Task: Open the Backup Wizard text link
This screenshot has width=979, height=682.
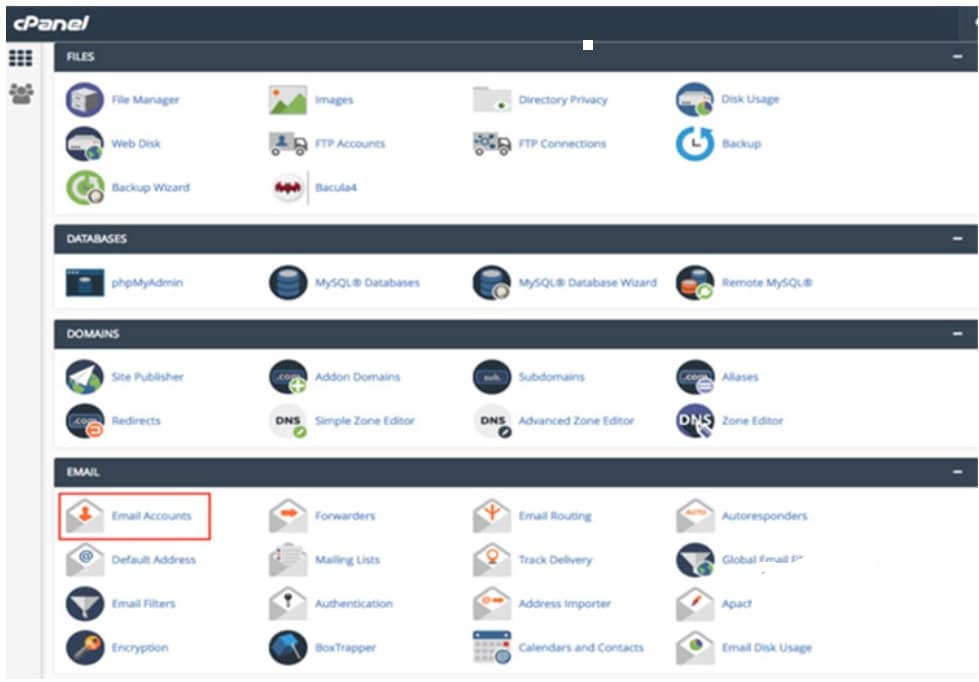Action: point(150,187)
